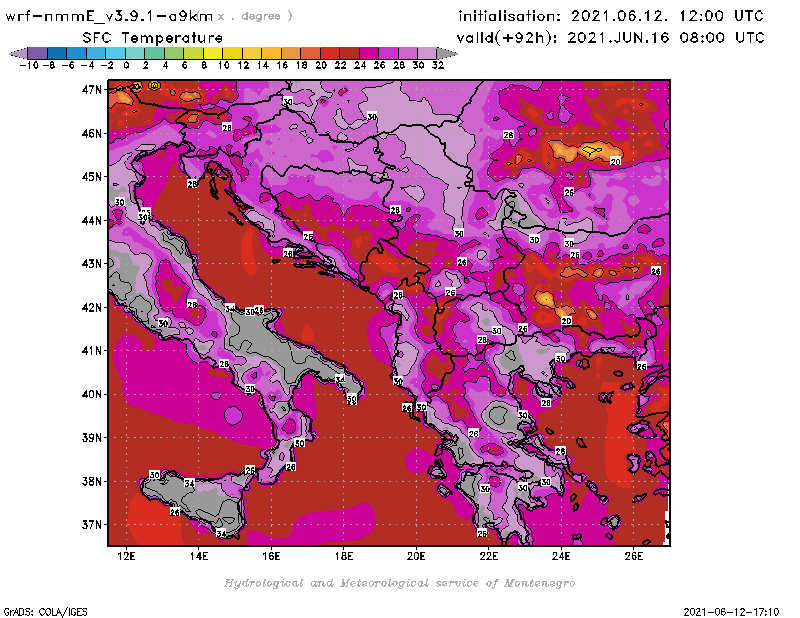Click the legend value '0'

pos(126,65)
